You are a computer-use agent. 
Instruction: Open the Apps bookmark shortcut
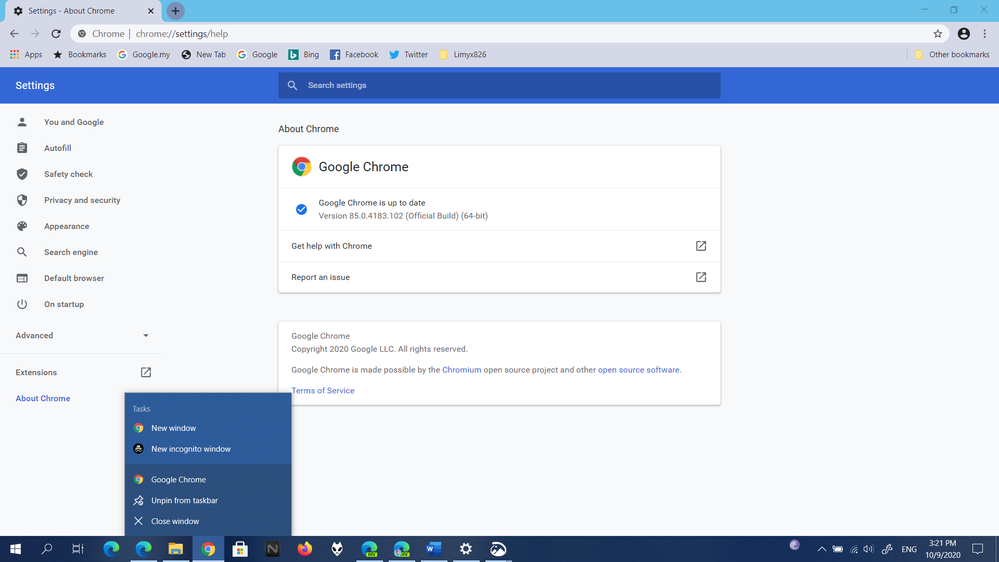pos(26,55)
